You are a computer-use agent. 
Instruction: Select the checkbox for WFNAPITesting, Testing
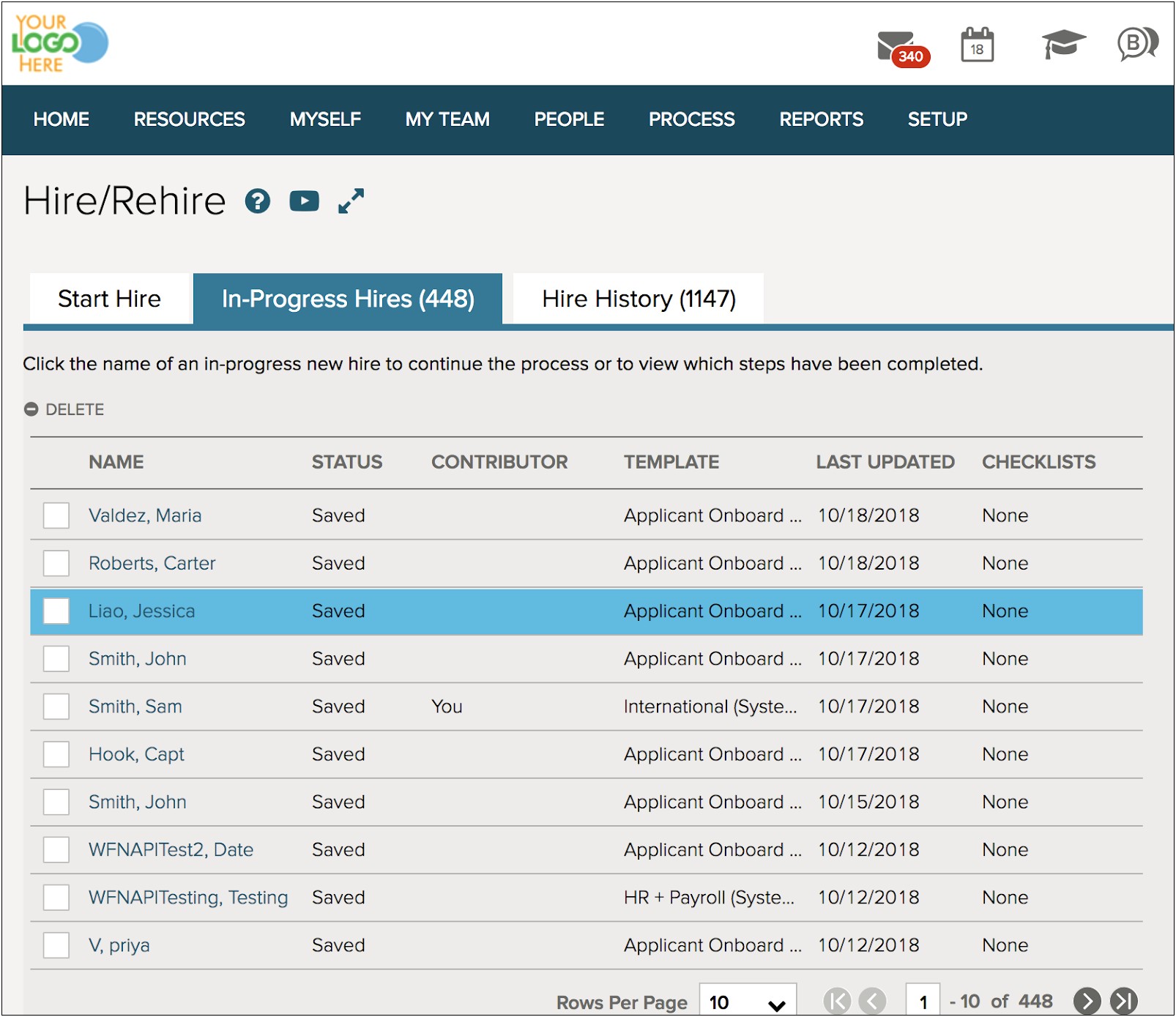[x=56, y=898]
